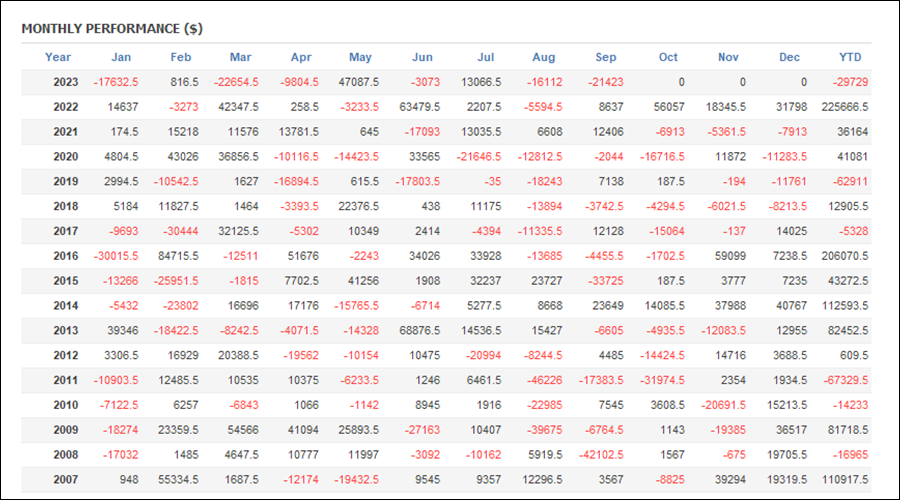
Task: Select the 2017 year row label
Action: (x=66, y=231)
